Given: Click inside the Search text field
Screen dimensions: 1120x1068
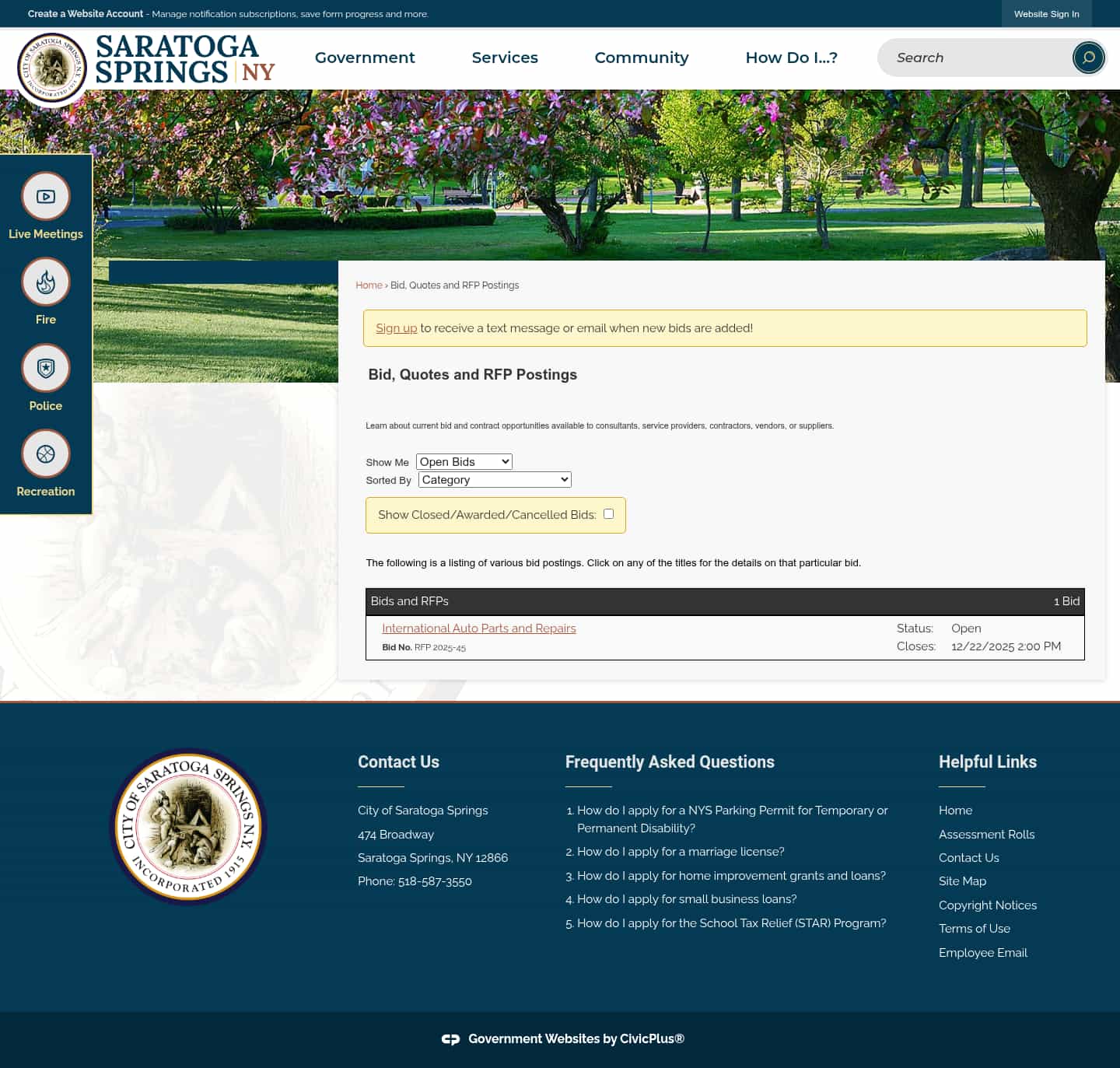Looking at the screenshot, I should coord(972,58).
